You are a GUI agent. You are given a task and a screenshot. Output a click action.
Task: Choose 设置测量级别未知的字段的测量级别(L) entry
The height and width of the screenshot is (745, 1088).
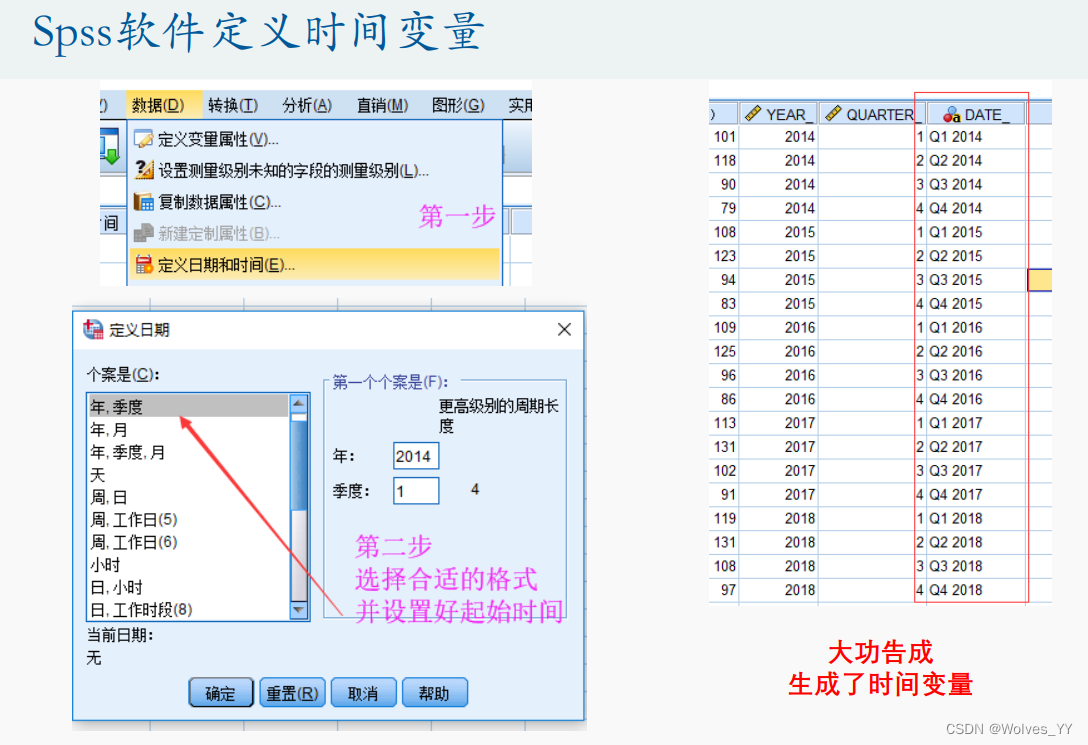(x=315, y=171)
